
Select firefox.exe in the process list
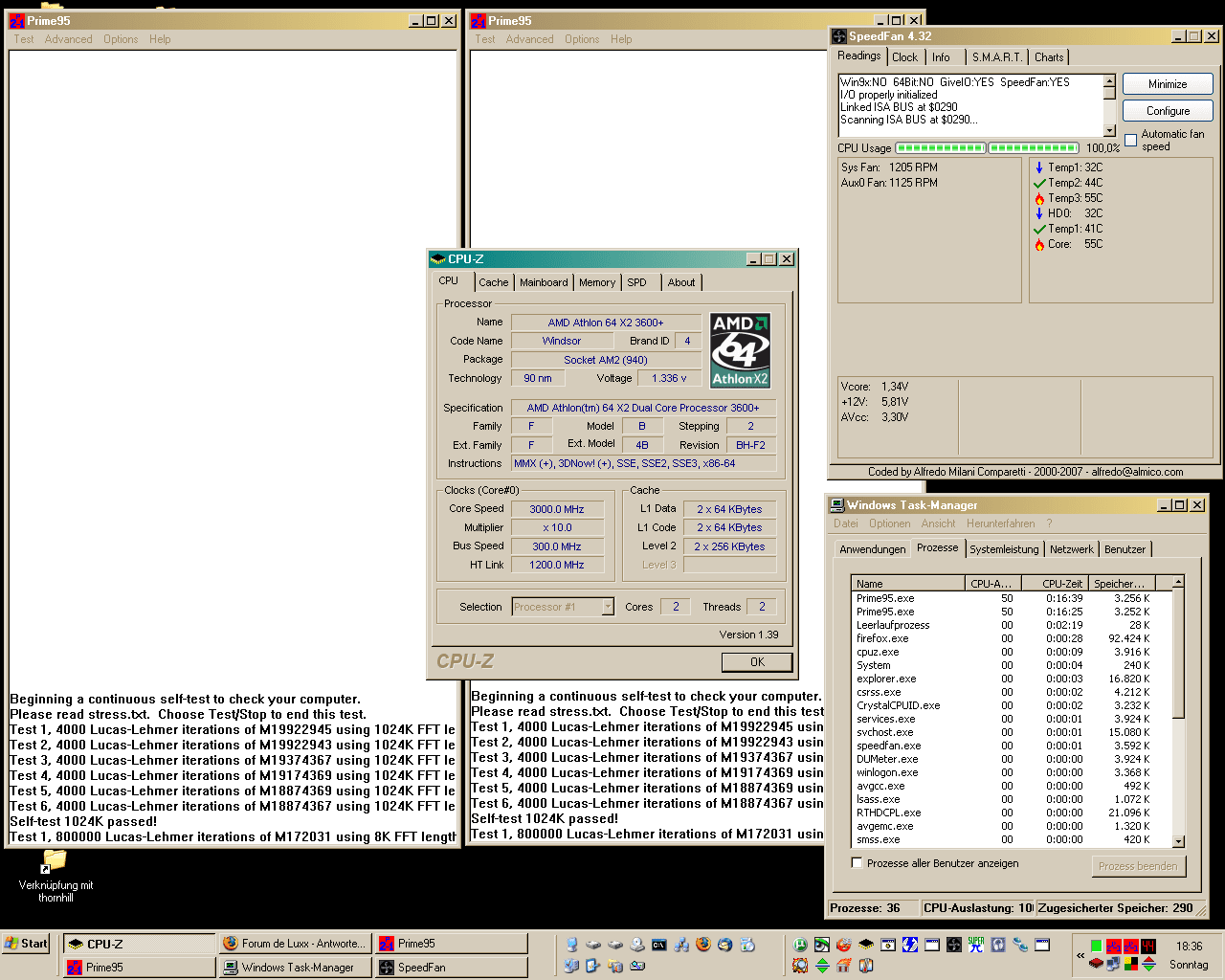882,638
